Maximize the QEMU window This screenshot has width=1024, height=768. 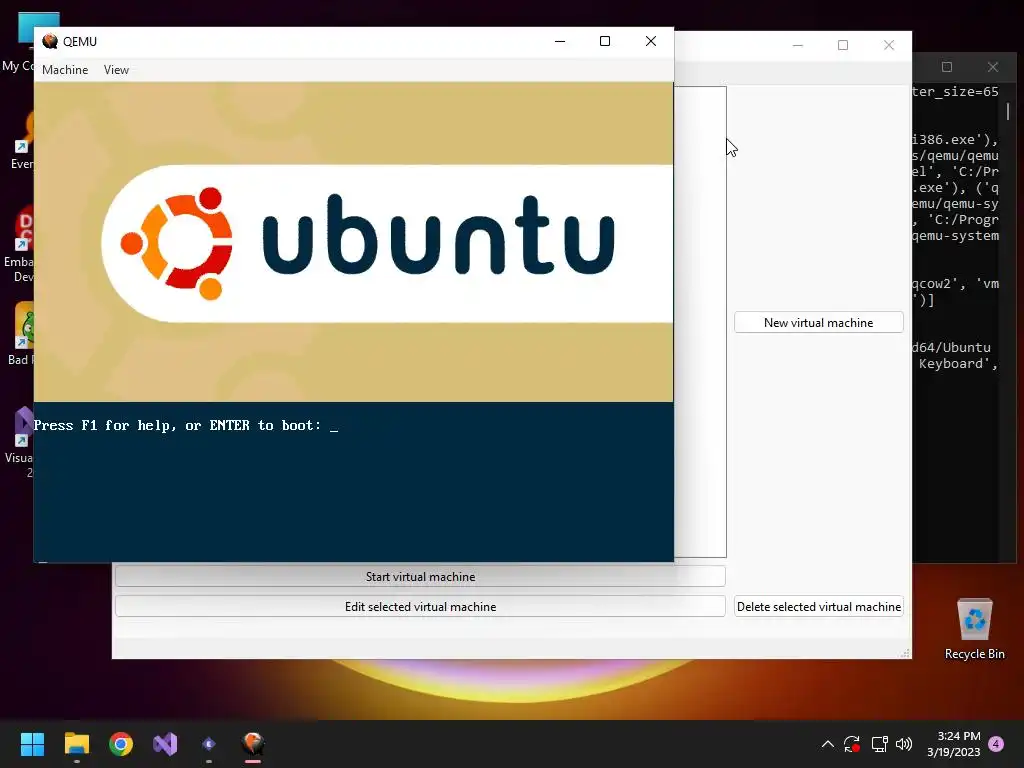tap(605, 41)
